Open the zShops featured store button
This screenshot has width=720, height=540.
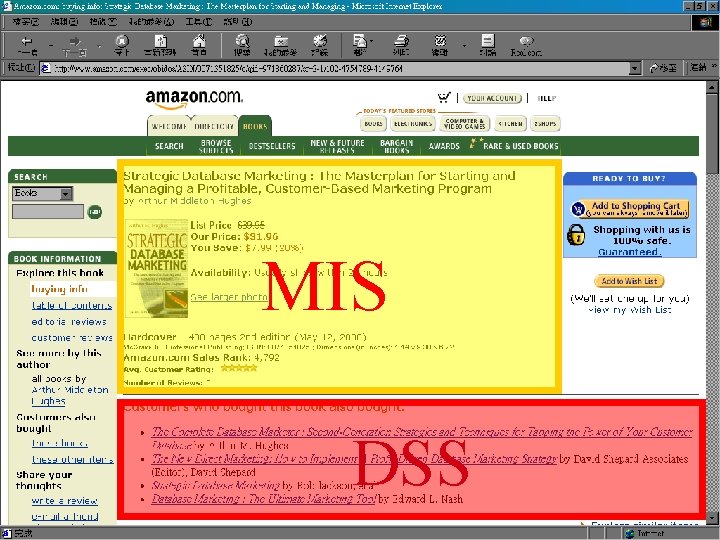(x=545, y=124)
